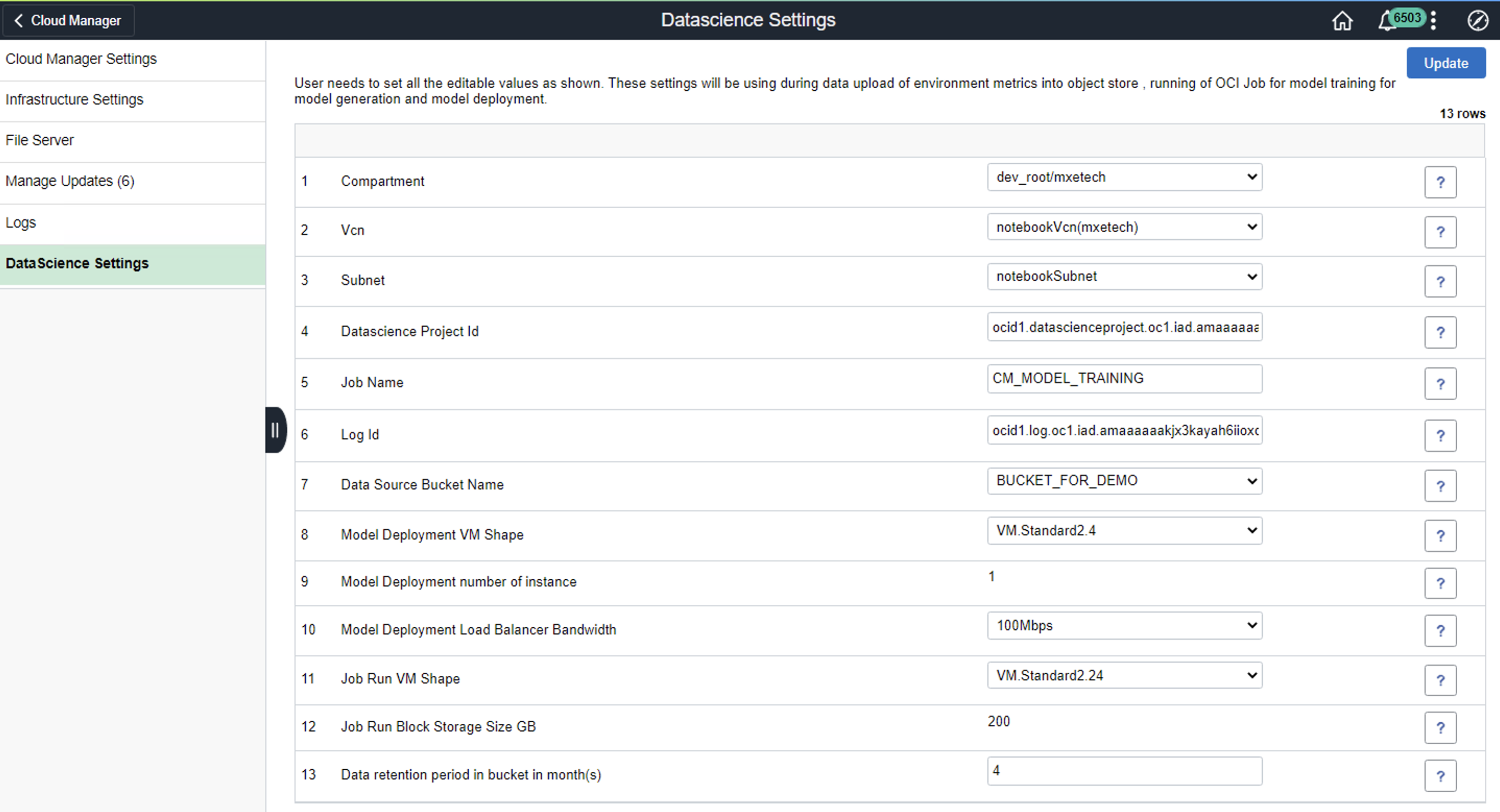The width and height of the screenshot is (1500, 812).
Task: Open Infrastructure Settings in sidebar
Action: point(75,100)
